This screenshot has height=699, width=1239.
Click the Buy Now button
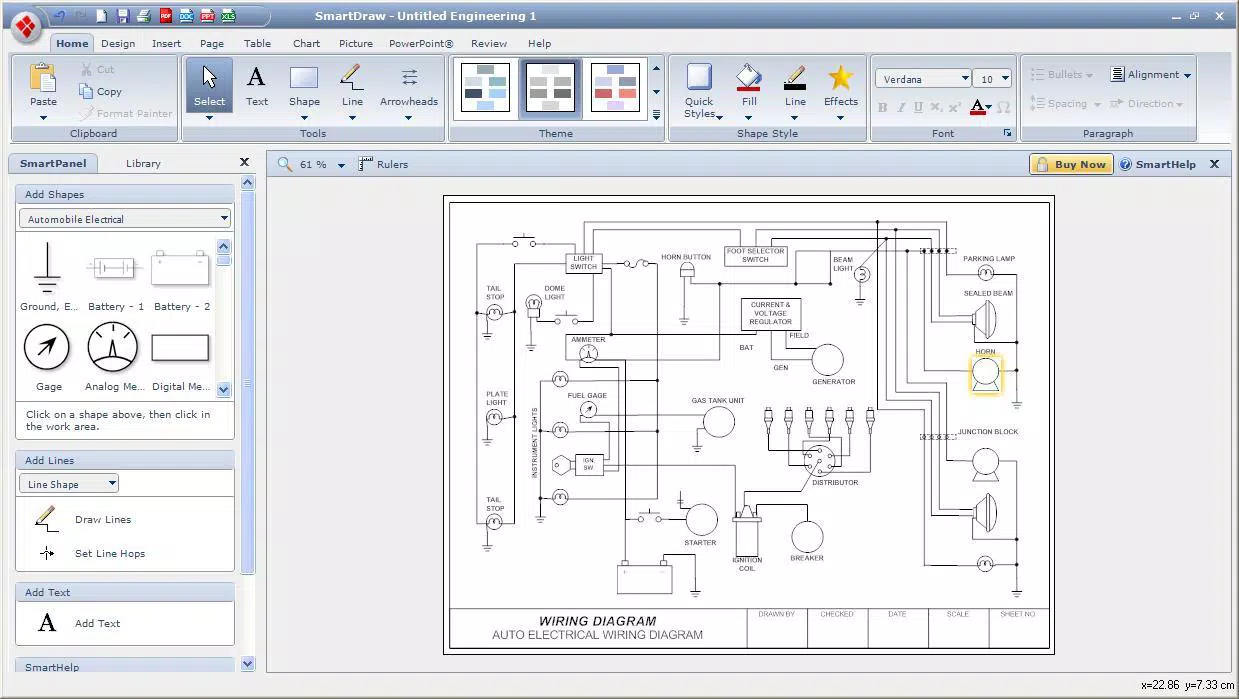[x=1071, y=164]
